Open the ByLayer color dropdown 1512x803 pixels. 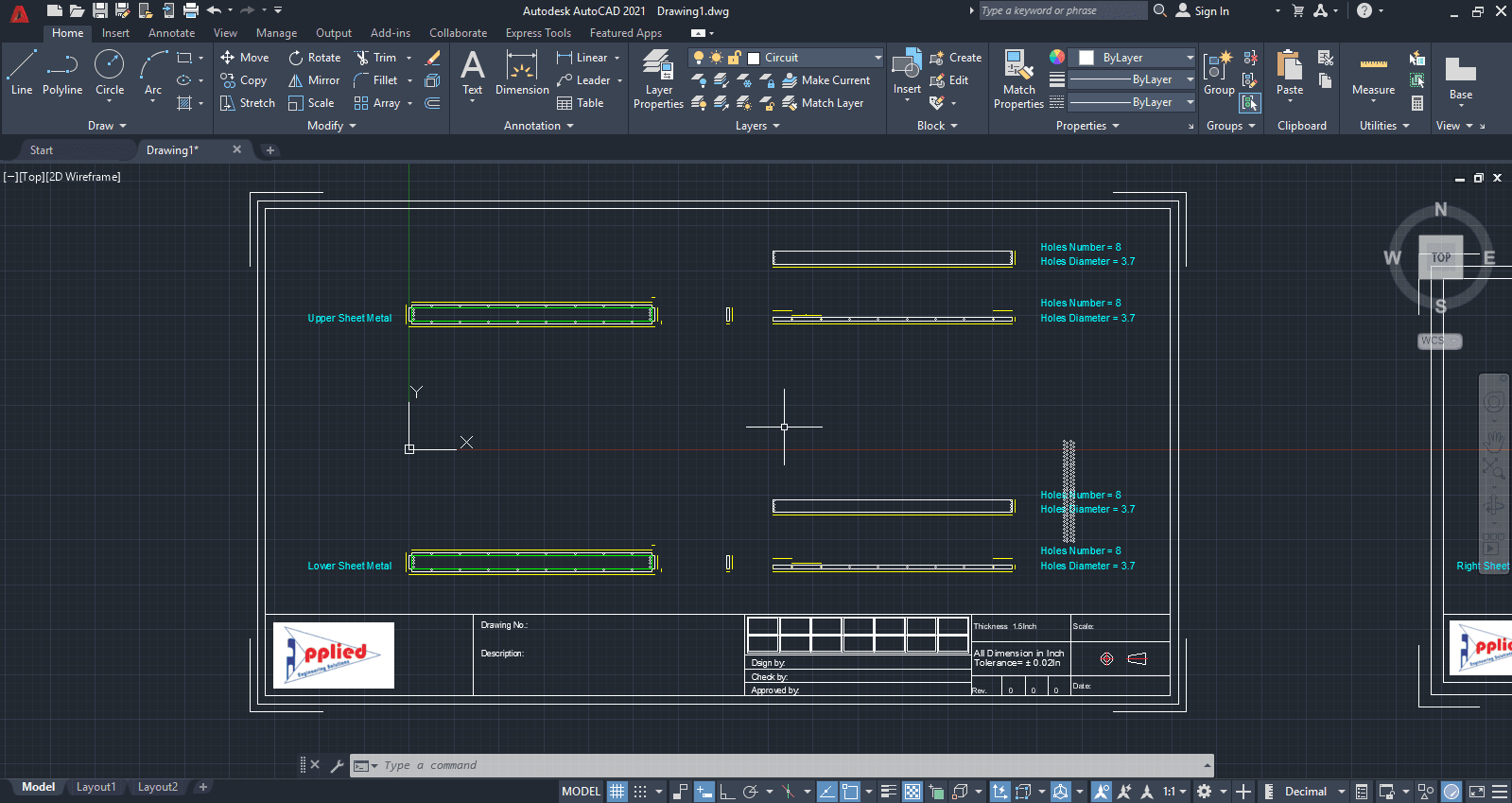(1190, 58)
